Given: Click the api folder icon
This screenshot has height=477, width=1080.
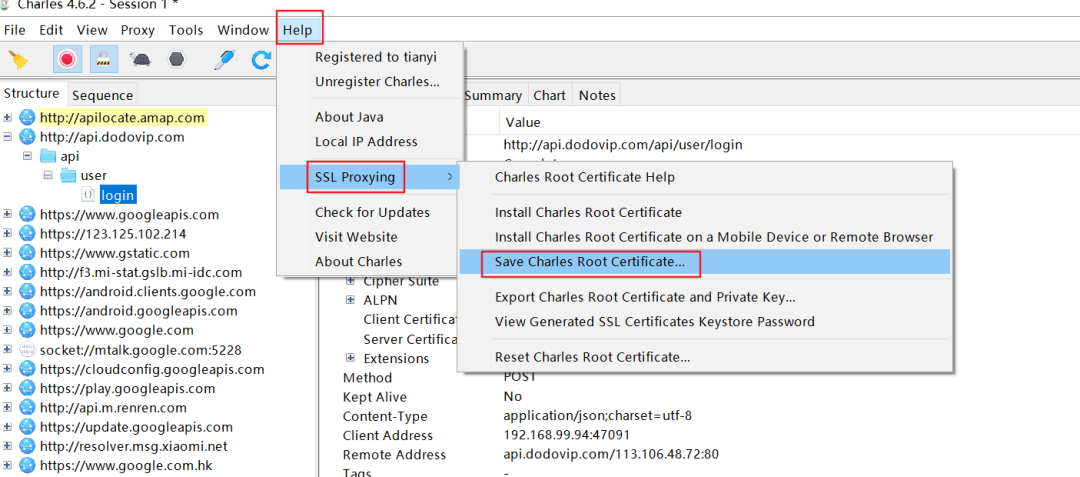Looking at the screenshot, I should click(48, 156).
